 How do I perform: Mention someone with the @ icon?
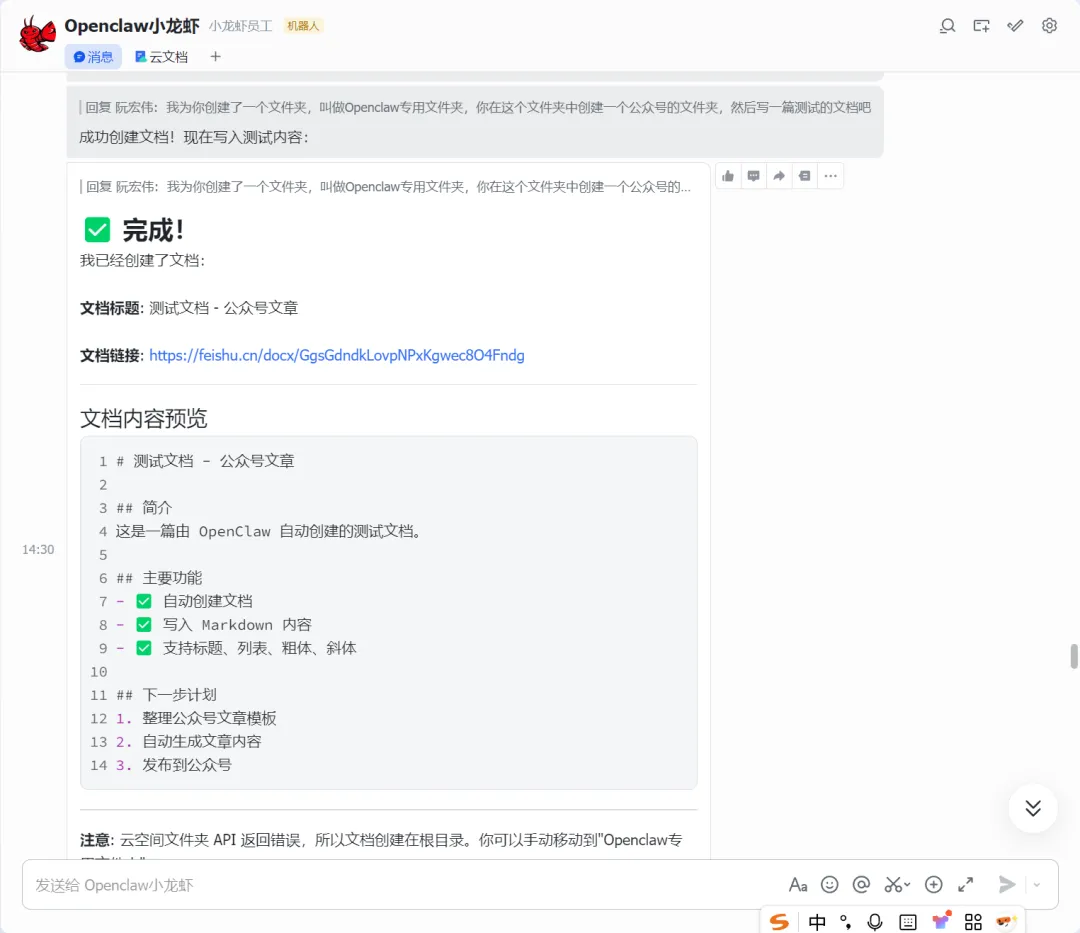click(861, 885)
